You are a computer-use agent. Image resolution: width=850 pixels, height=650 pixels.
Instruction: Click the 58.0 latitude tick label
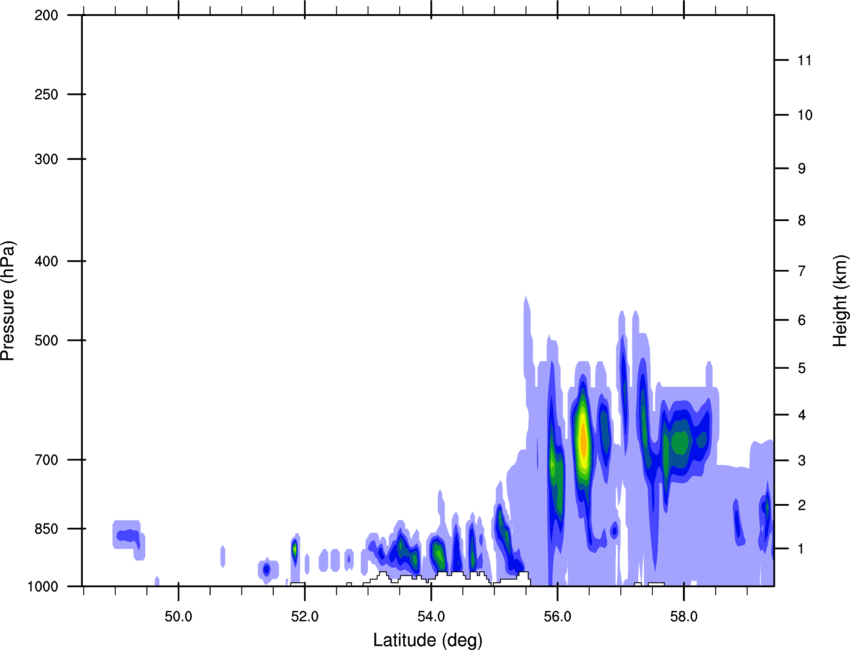pos(685,617)
